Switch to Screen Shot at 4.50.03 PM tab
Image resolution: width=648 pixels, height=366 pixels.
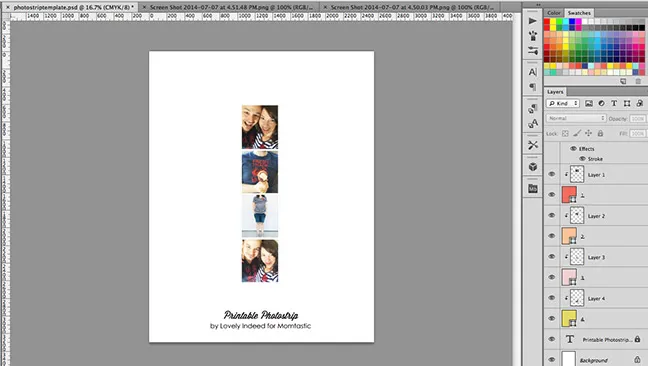click(412, 7)
